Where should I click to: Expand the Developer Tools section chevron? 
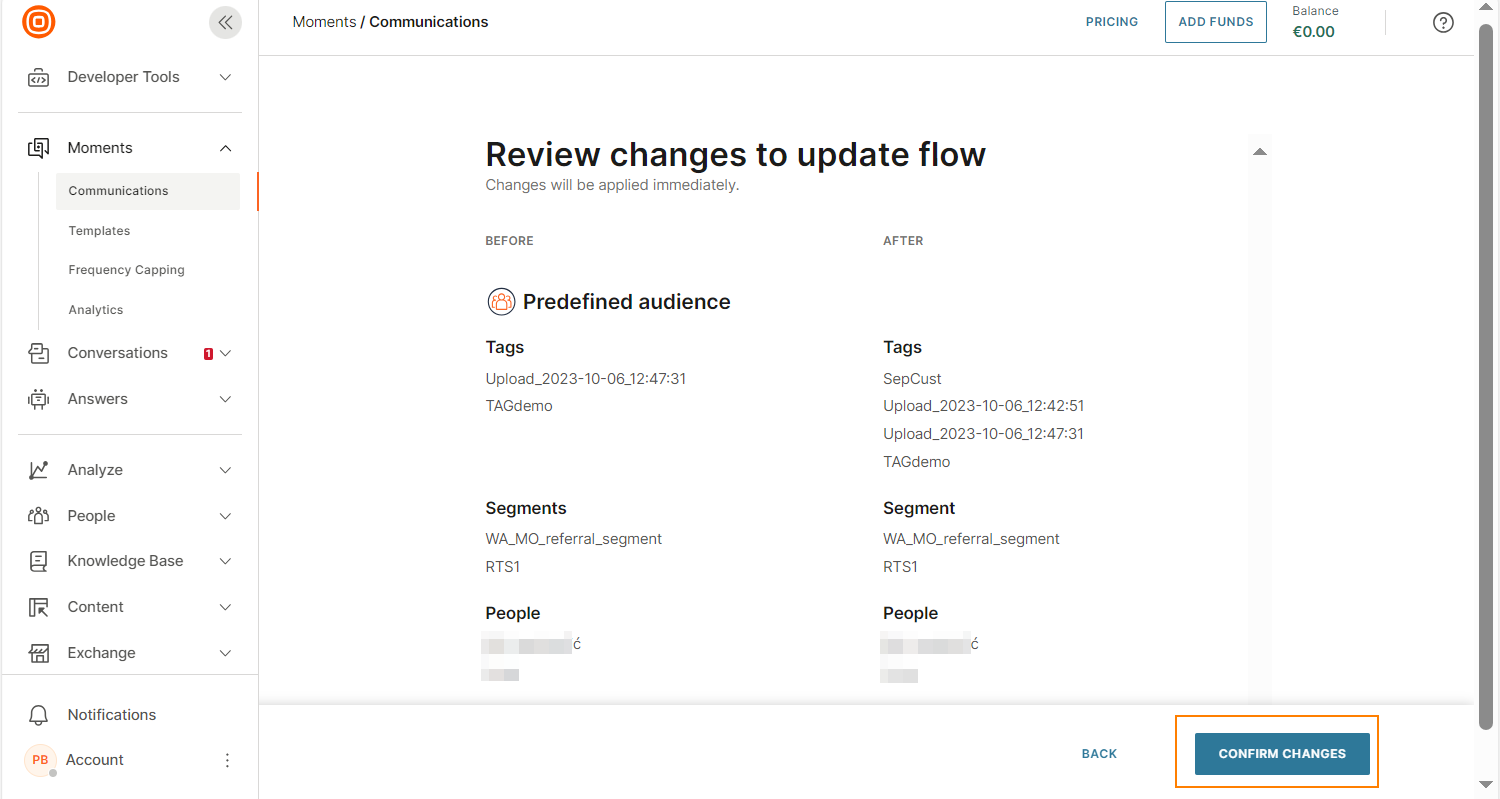pyautogui.click(x=225, y=77)
